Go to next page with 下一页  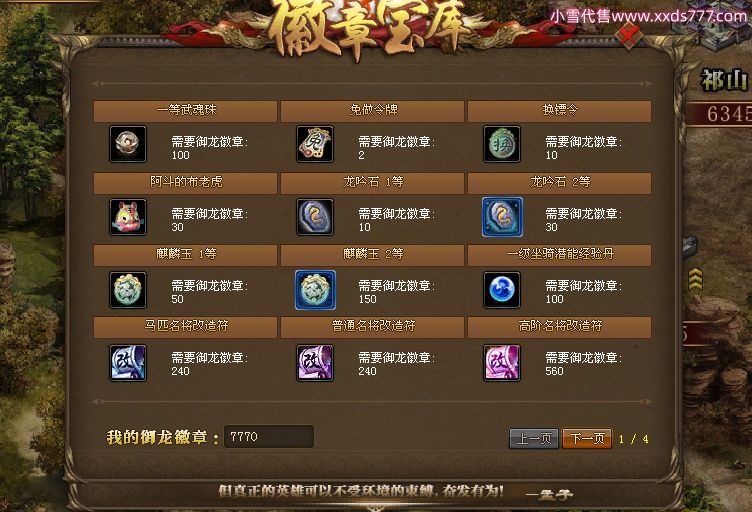[587, 438]
